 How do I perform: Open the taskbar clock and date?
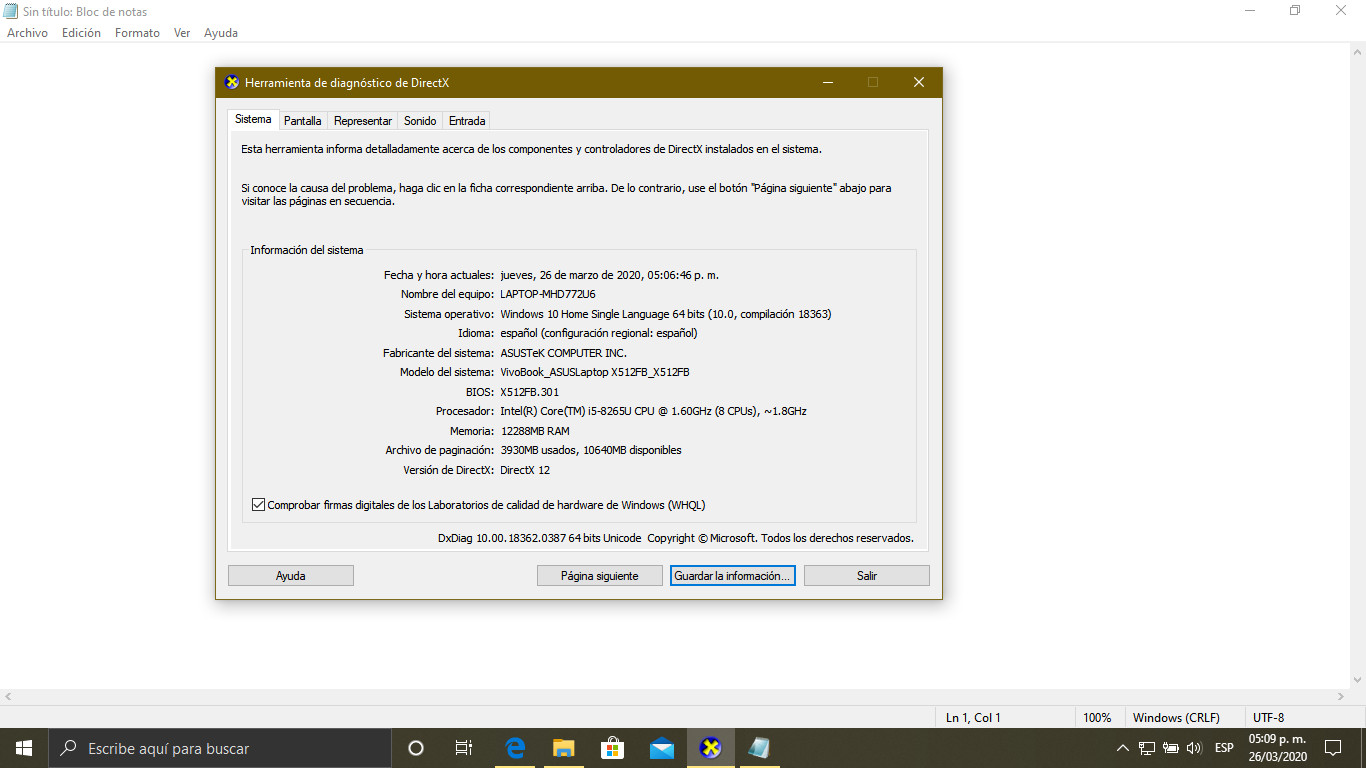coord(1277,748)
